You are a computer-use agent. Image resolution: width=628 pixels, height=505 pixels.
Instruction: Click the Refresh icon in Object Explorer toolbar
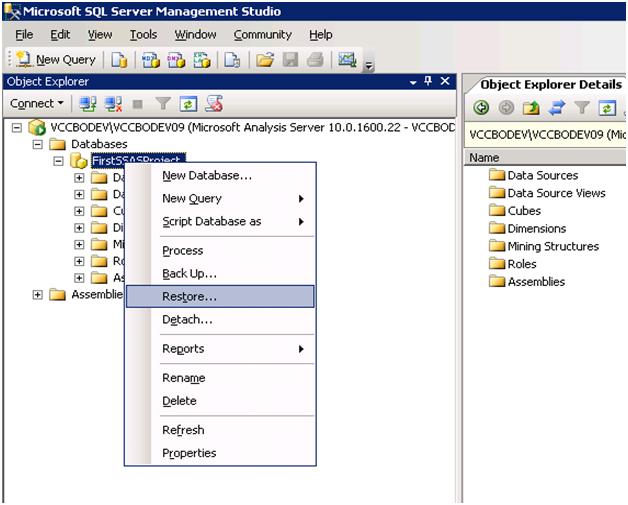click(188, 104)
